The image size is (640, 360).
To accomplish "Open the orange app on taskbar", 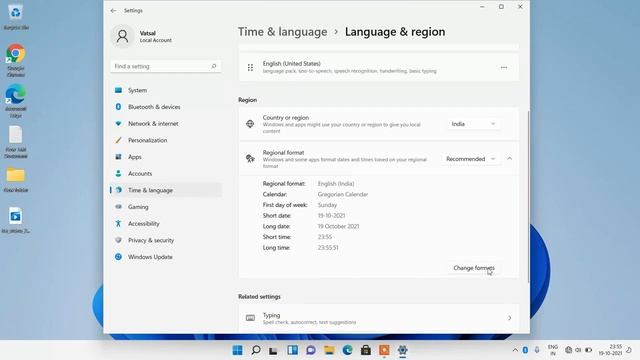I will point(384,350).
